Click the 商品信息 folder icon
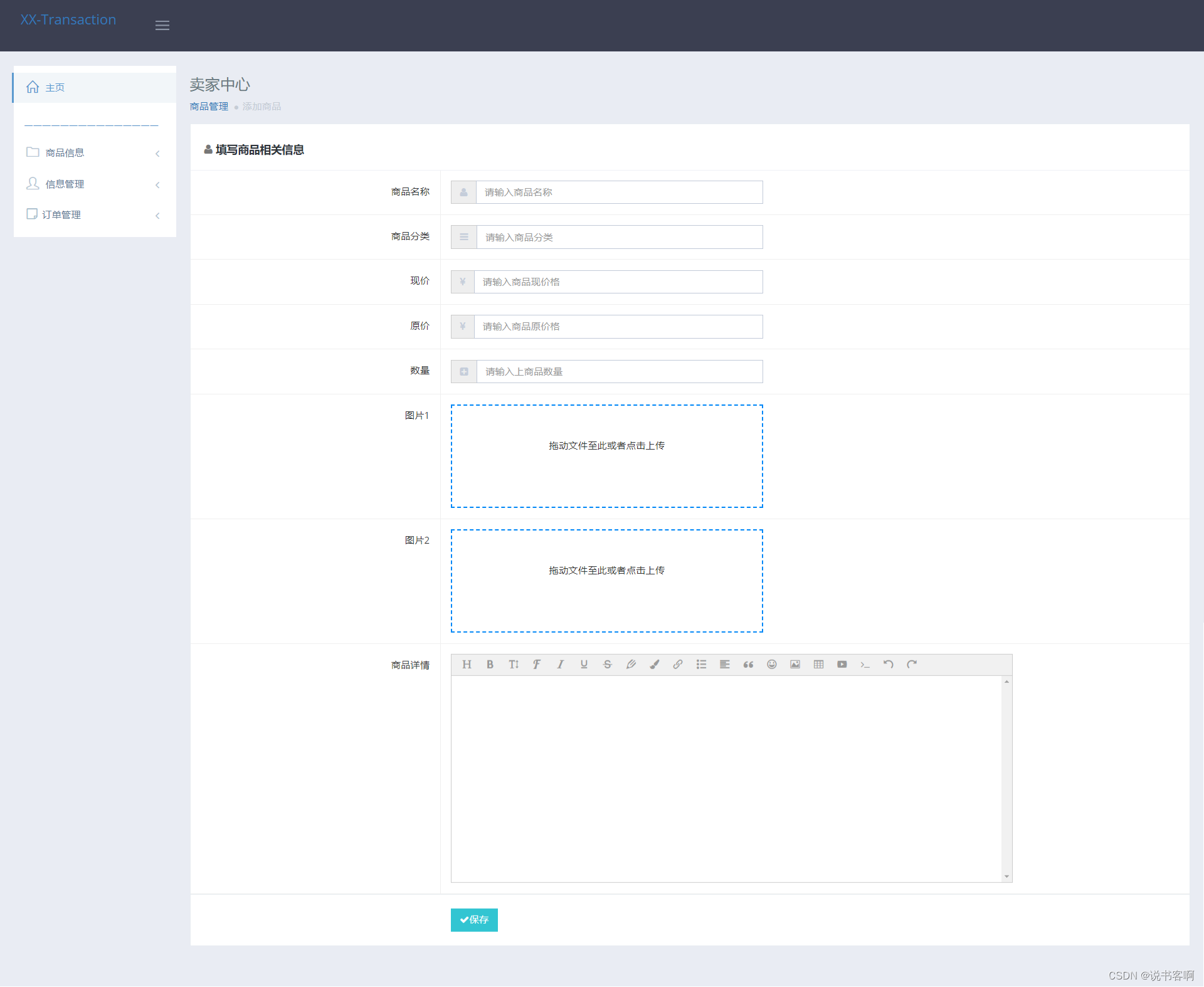Image resolution: width=1204 pixels, height=987 pixels. point(33,152)
